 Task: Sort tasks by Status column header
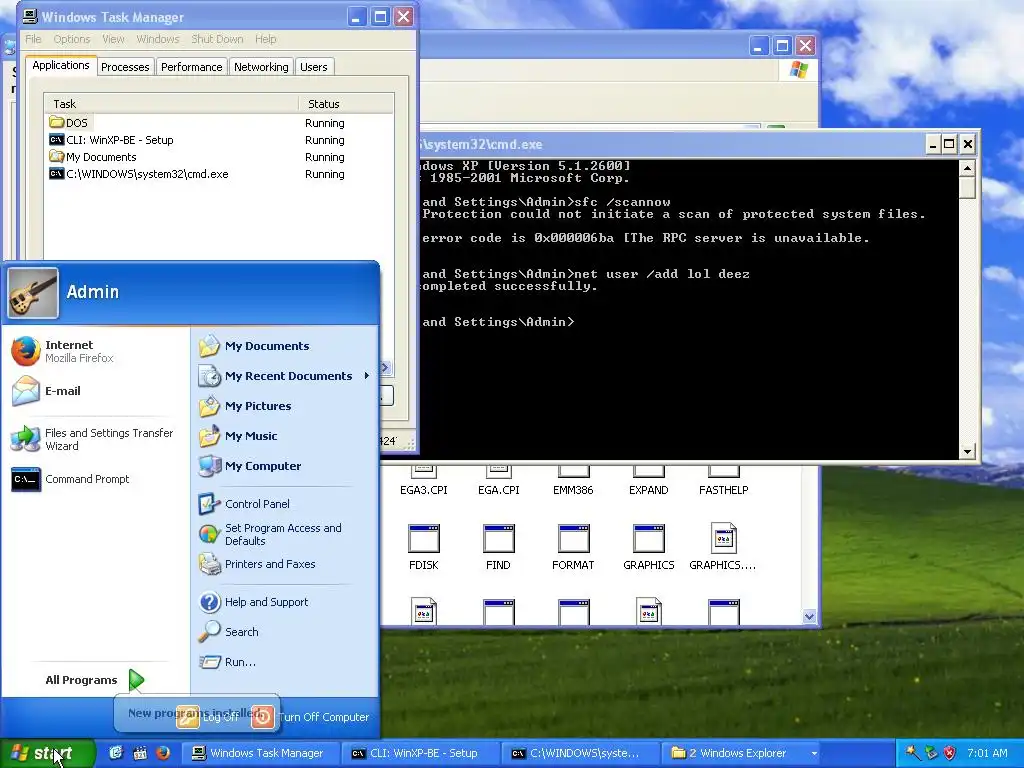(x=346, y=104)
